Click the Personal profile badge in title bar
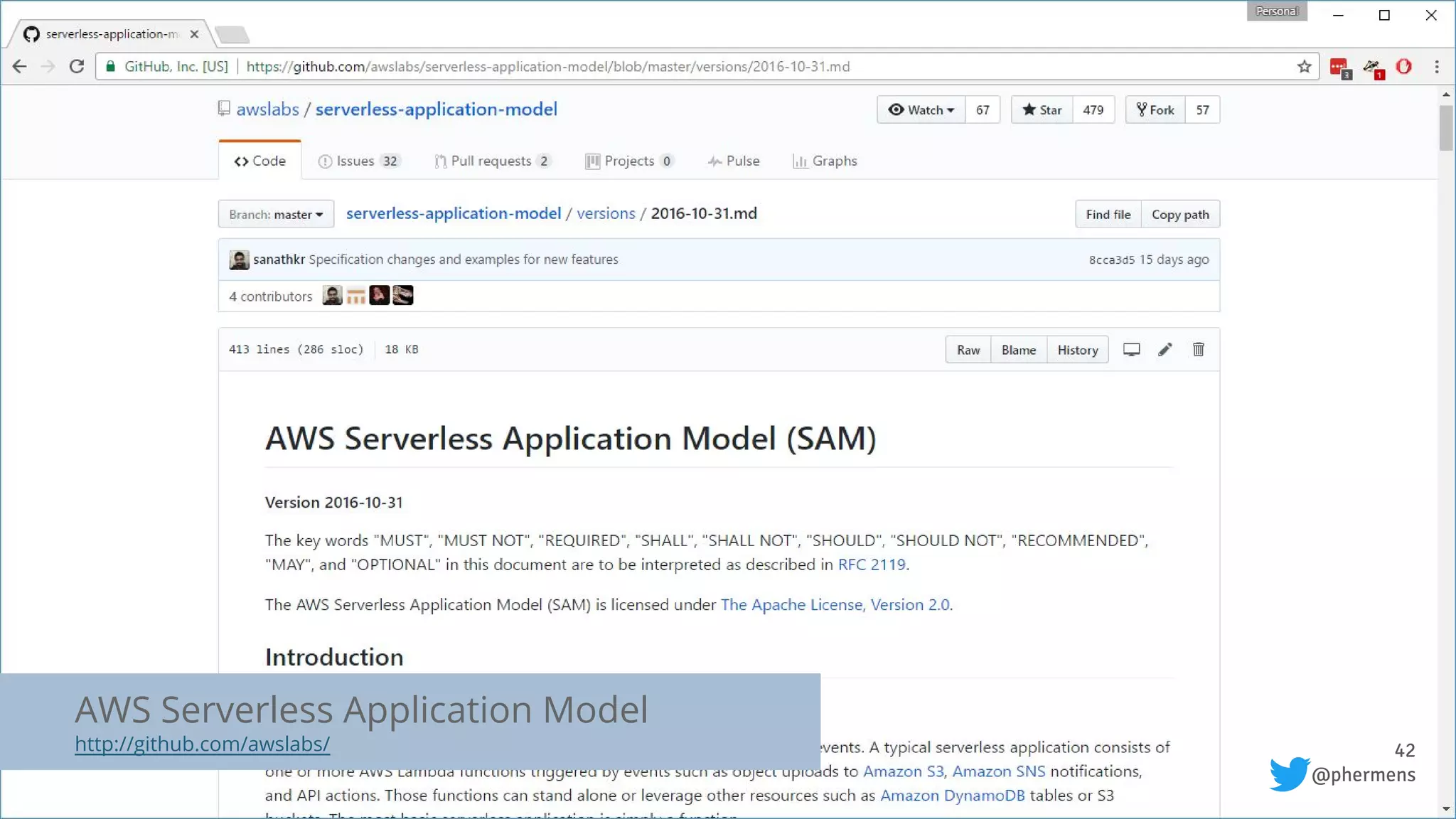Image resolution: width=1456 pixels, height=819 pixels. (1277, 11)
